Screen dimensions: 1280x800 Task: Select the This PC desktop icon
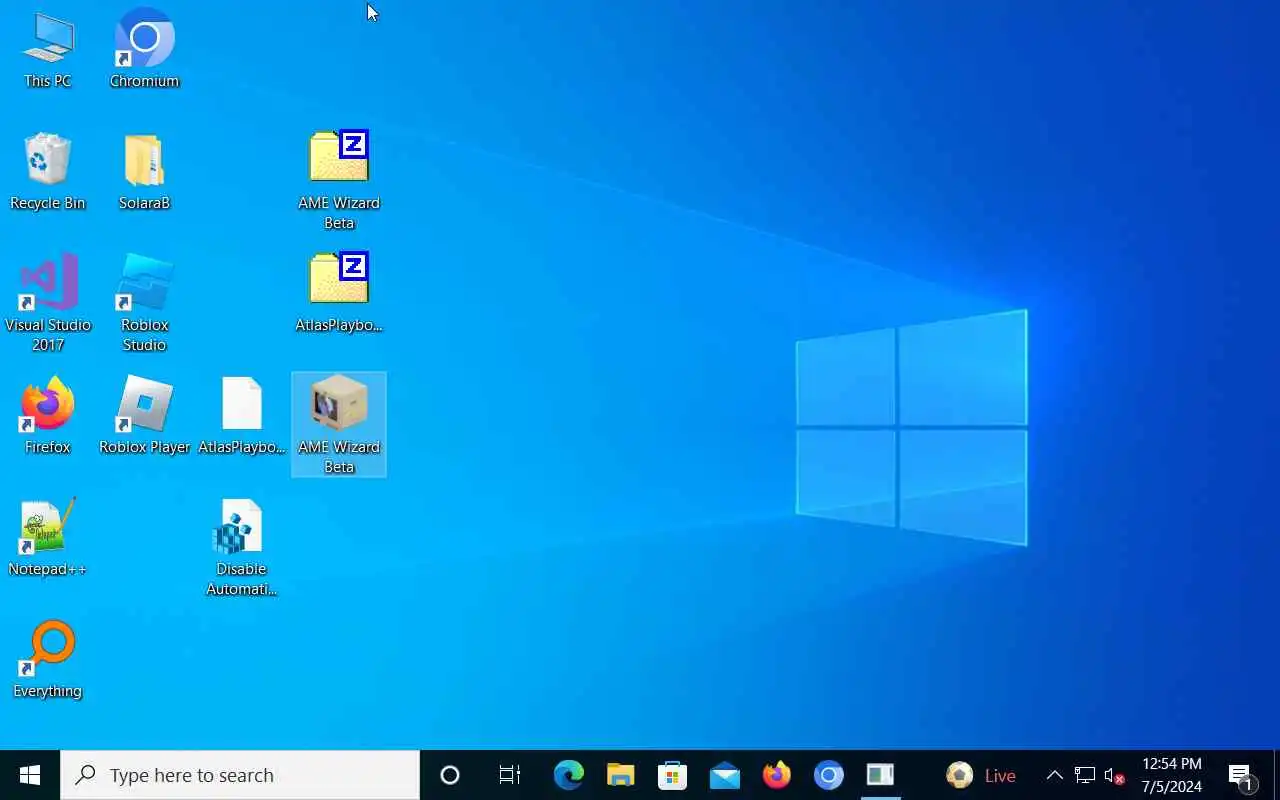pos(47,50)
